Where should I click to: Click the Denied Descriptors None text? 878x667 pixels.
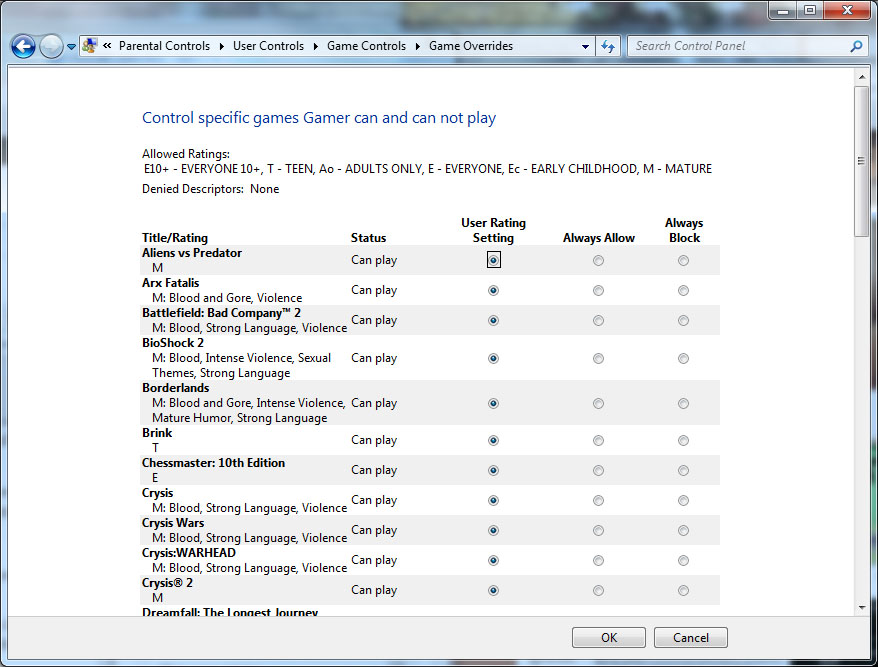[x=210, y=189]
